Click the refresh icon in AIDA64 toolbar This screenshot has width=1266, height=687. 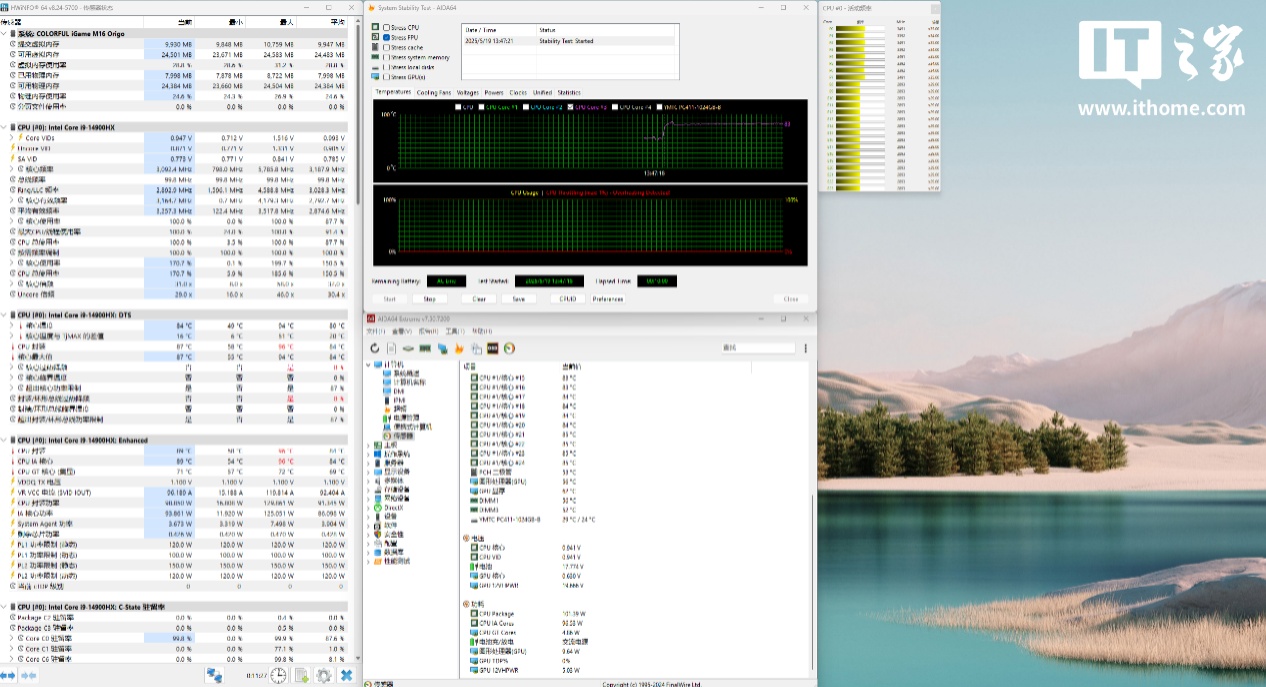pos(375,348)
